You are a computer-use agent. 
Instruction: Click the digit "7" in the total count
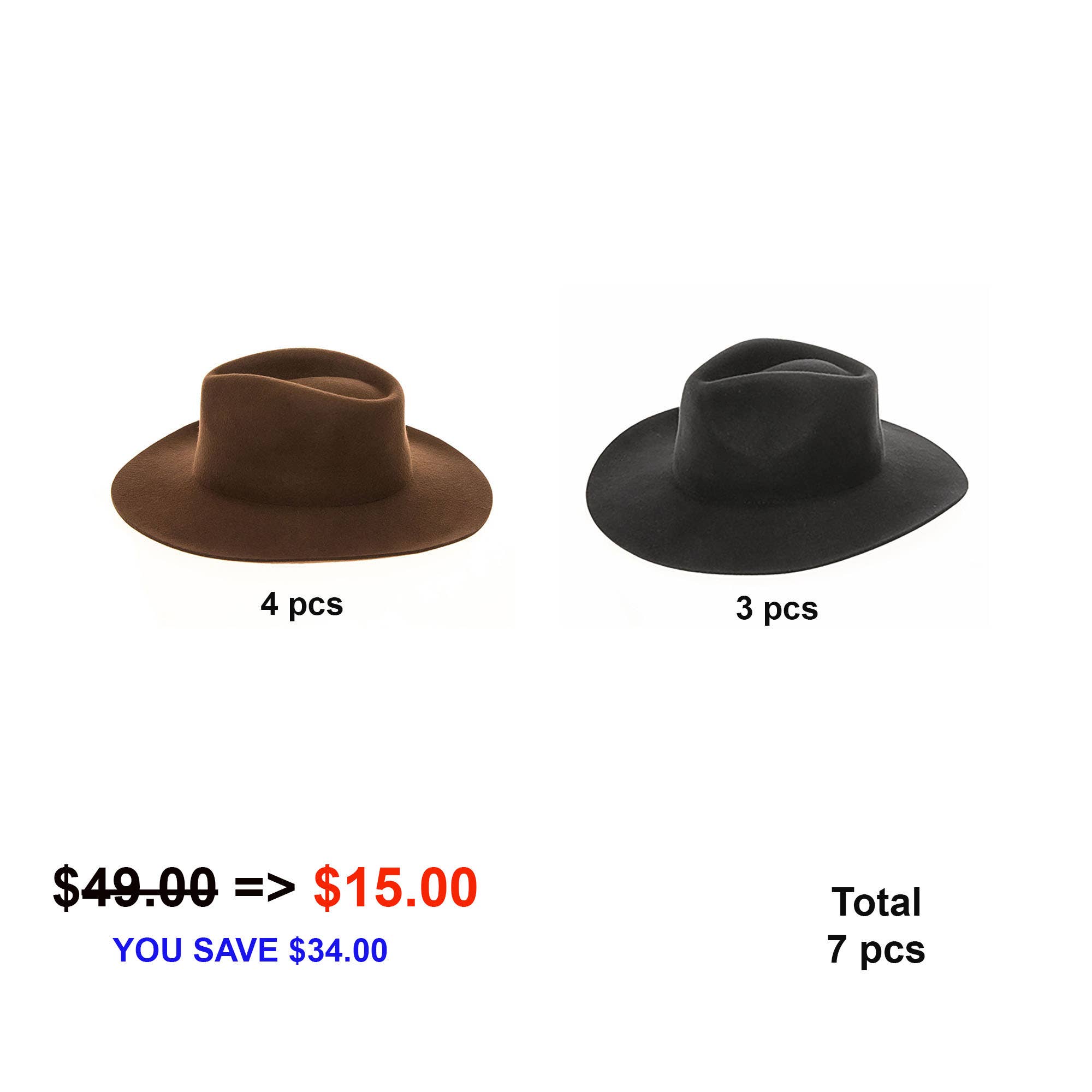click(x=837, y=948)
